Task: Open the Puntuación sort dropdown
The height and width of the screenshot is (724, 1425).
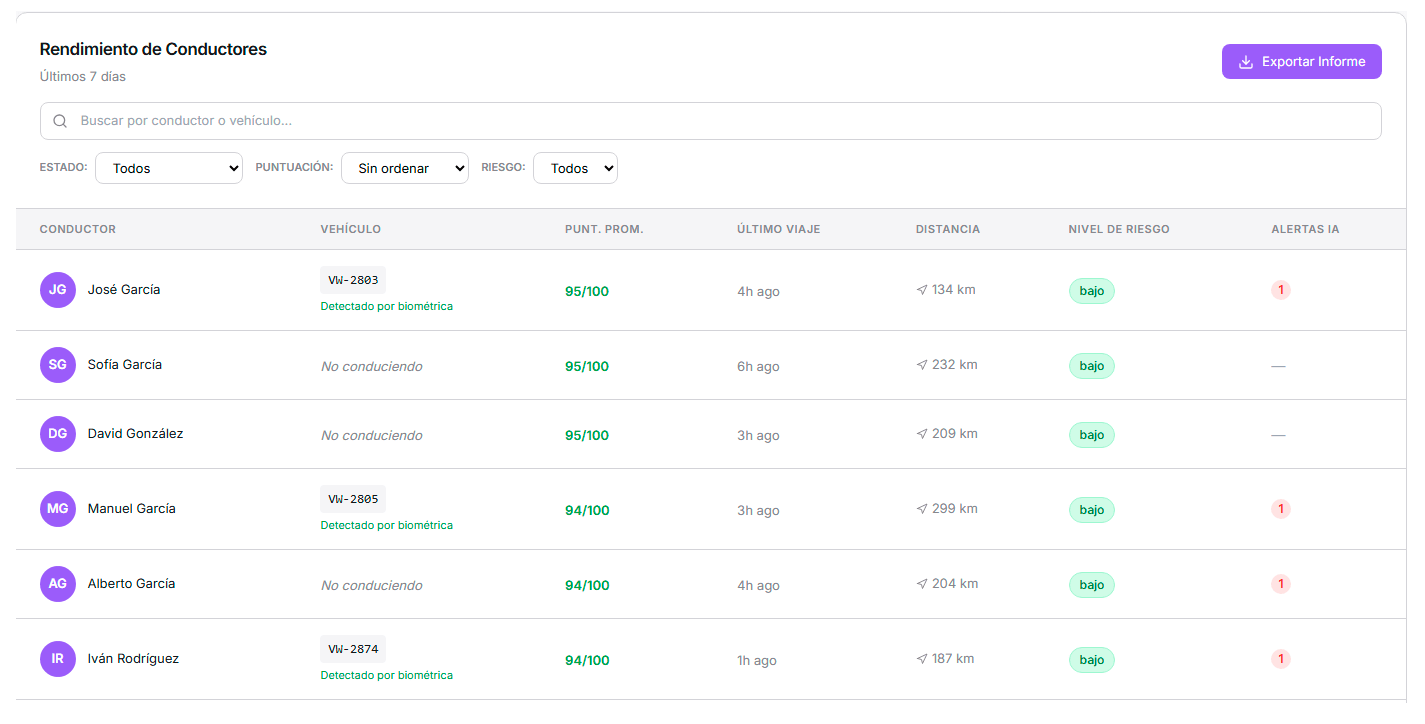Action: (x=405, y=168)
